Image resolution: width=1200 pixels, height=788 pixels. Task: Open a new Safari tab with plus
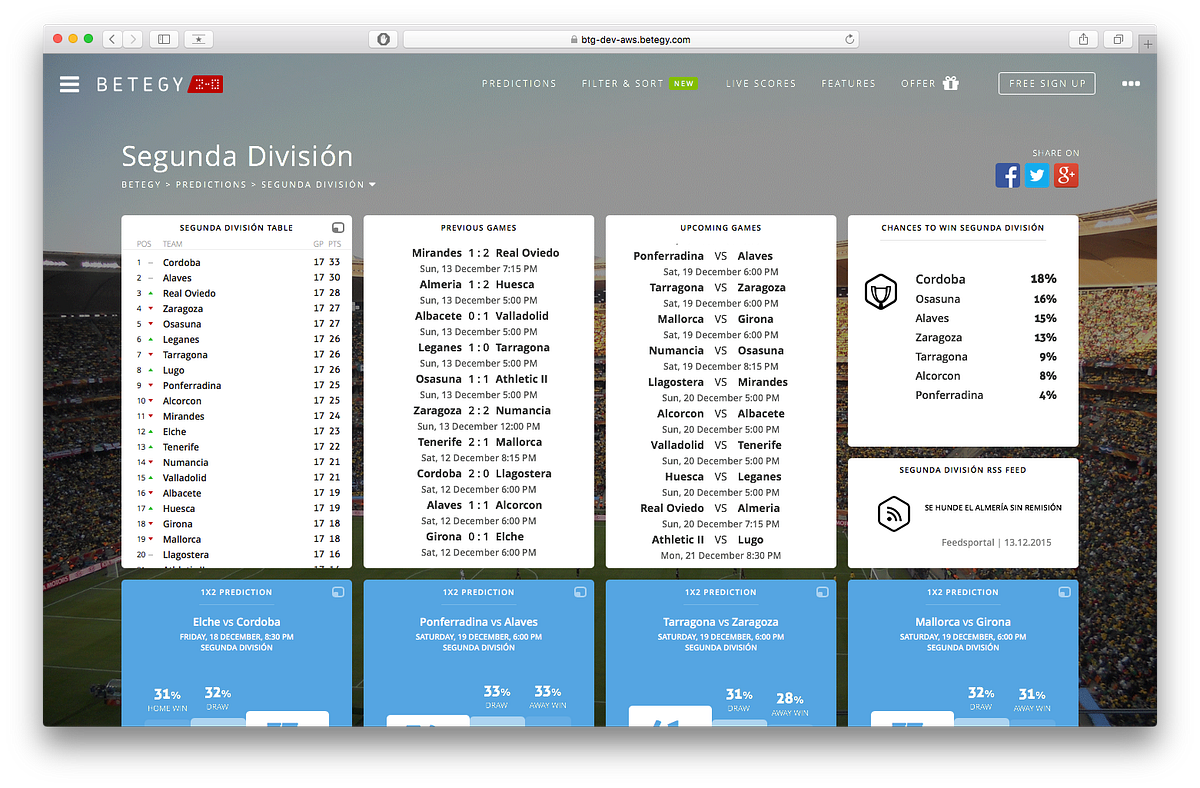tap(1148, 44)
